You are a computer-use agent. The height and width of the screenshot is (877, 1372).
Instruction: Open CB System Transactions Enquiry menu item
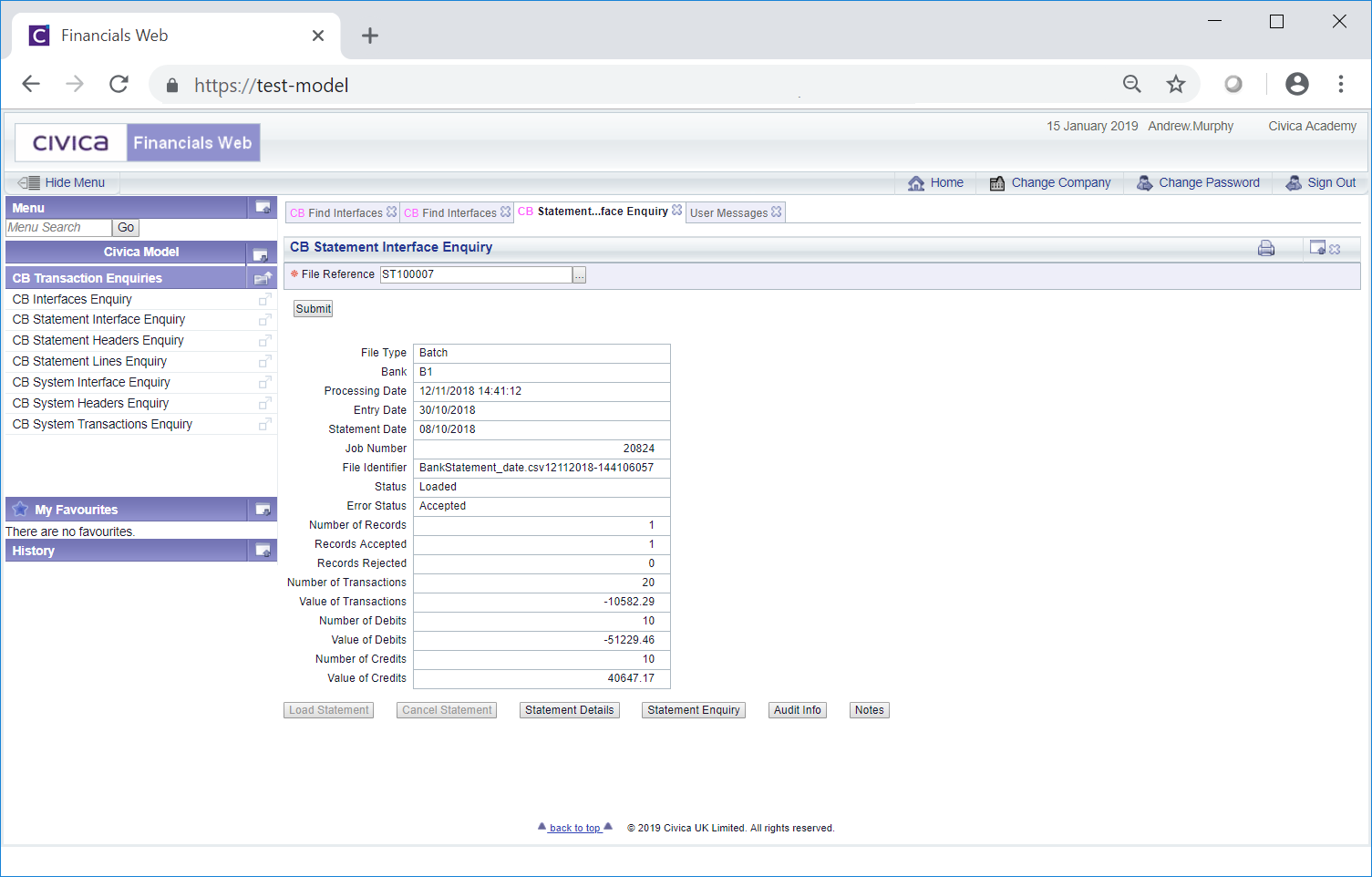pos(102,425)
